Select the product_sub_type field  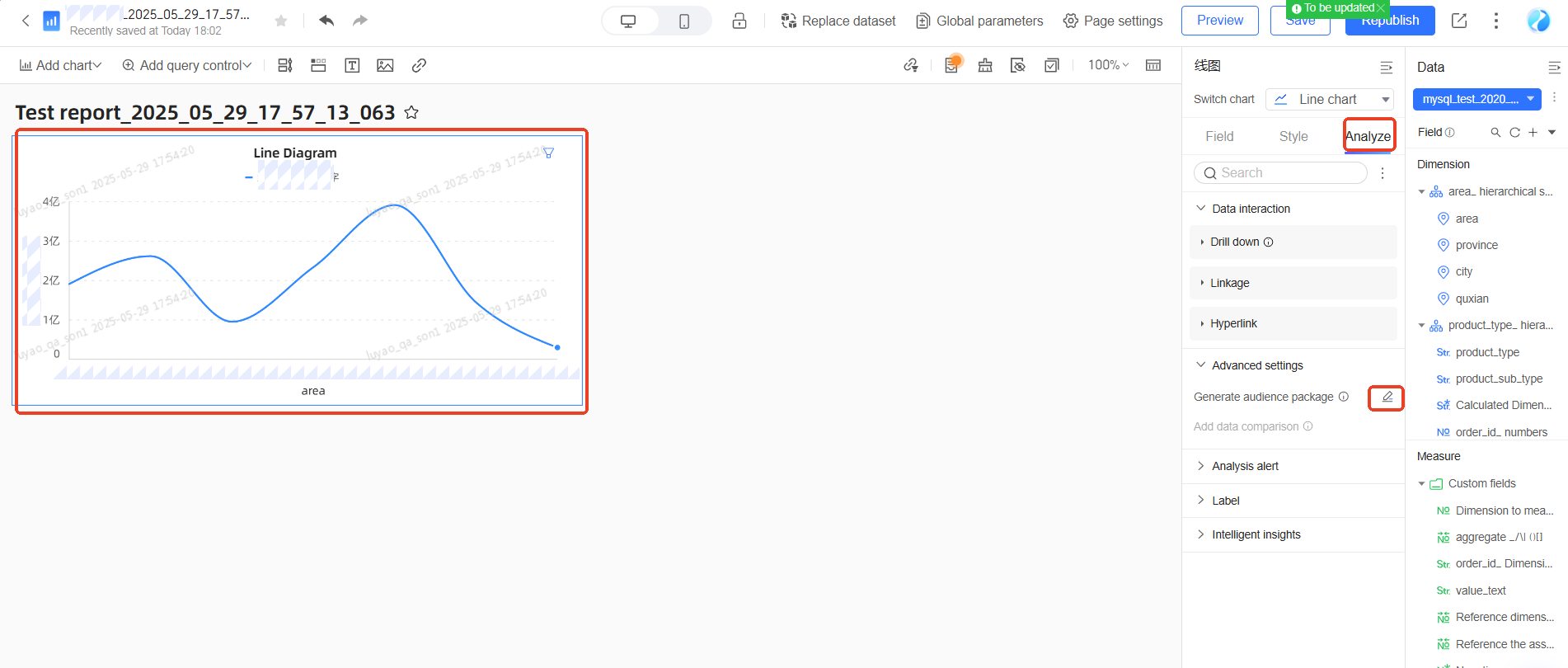(x=1498, y=379)
